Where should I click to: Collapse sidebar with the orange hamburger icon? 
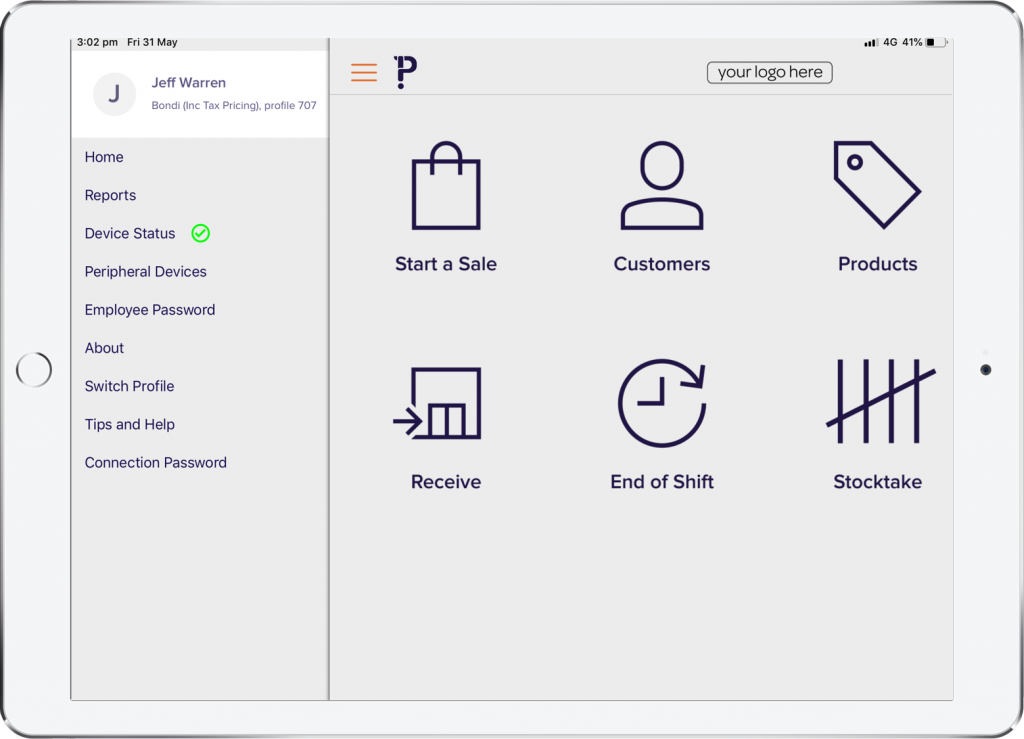point(364,72)
